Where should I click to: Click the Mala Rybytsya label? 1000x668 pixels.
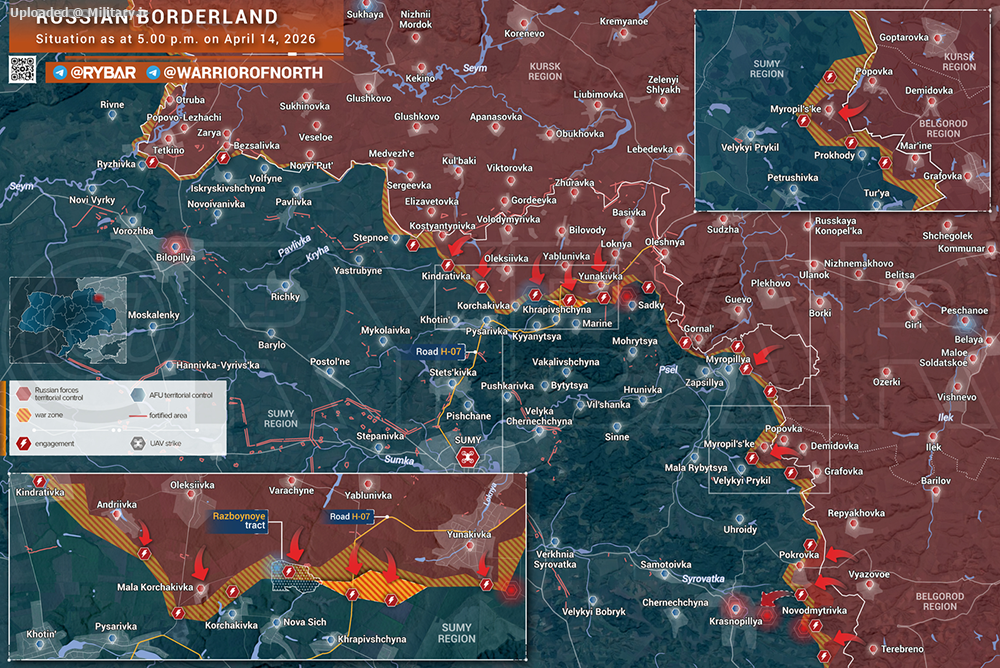696,468
